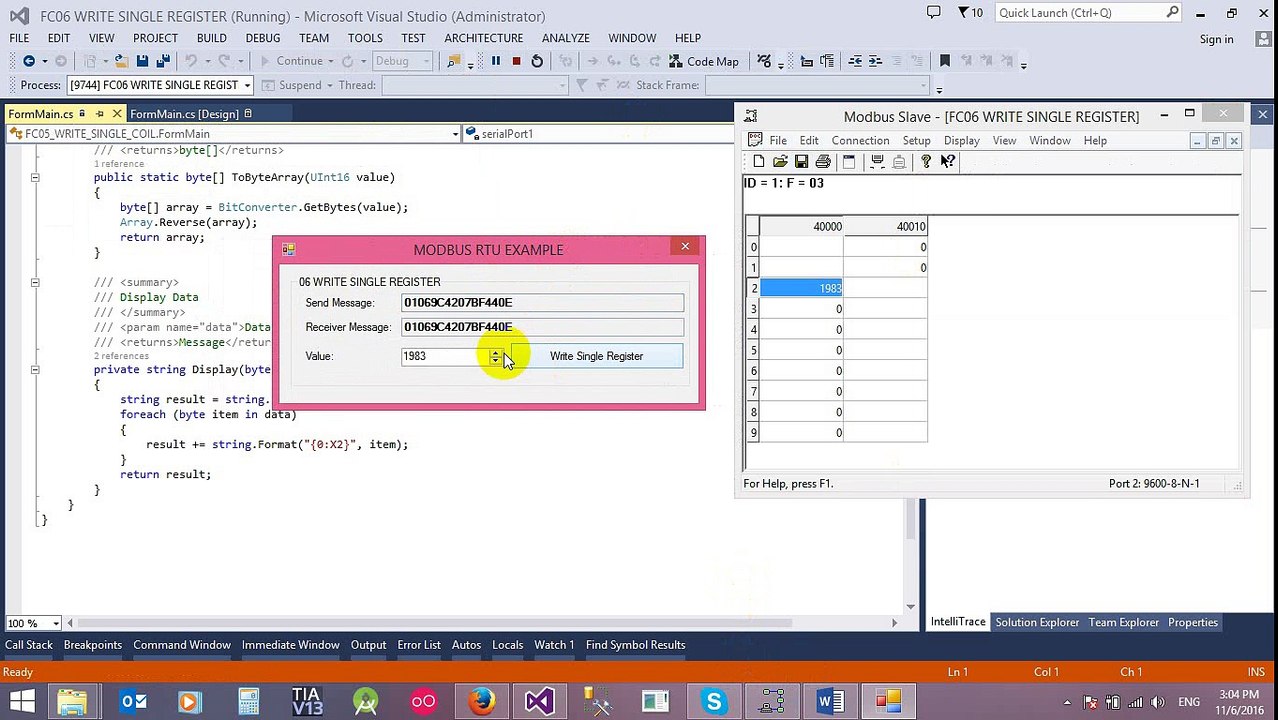Pin the FormMain.cs tab
Image resolution: width=1278 pixels, height=720 pixels.
(x=99, y=114)
